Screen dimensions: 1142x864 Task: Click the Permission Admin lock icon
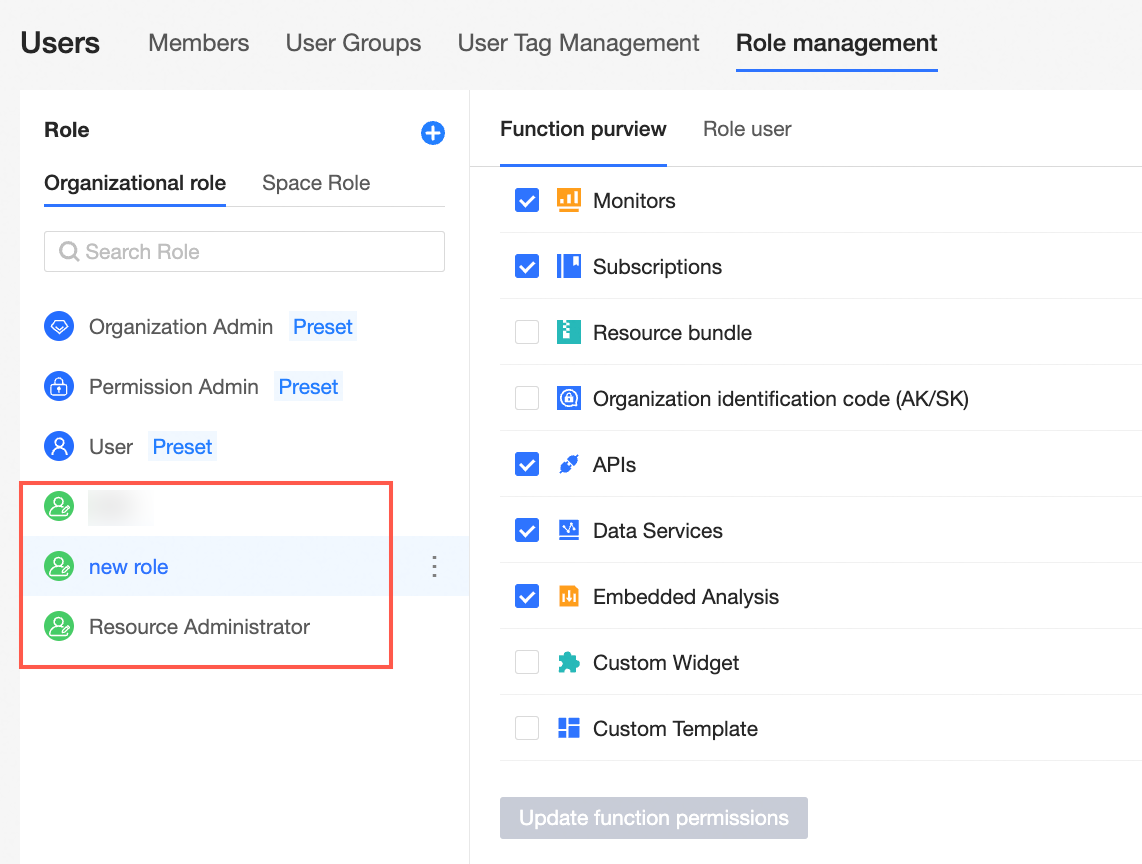point(59,387)
